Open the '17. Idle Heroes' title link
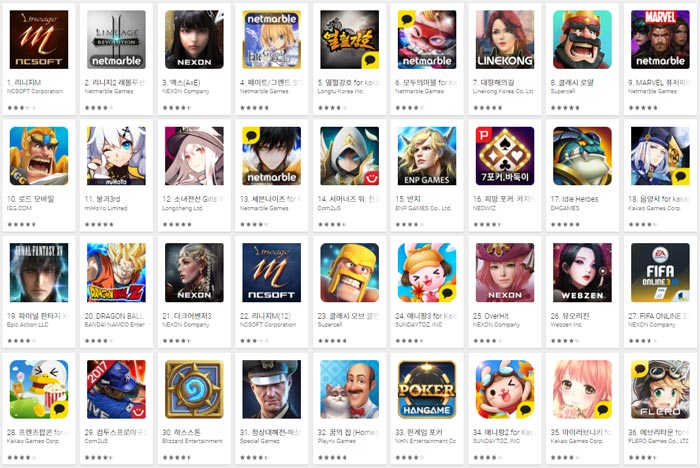700x468 pixels. pyautogui.click(x=574, y=199)
